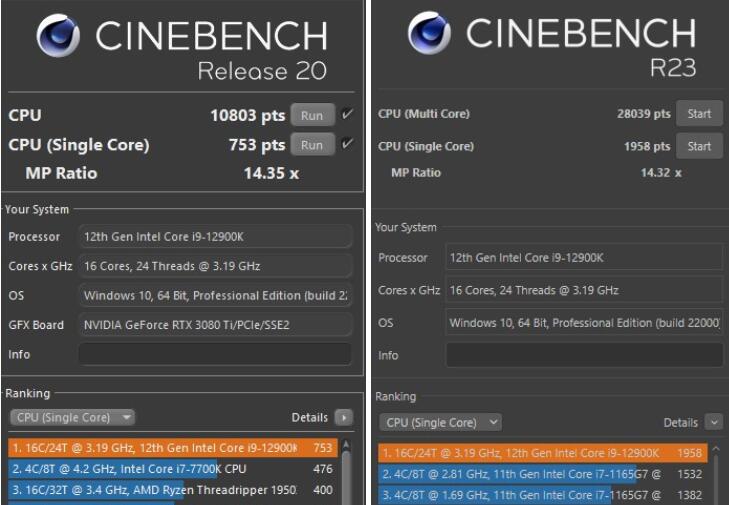
Task: Click the Info text field in R20
Action: coord(215,354)
